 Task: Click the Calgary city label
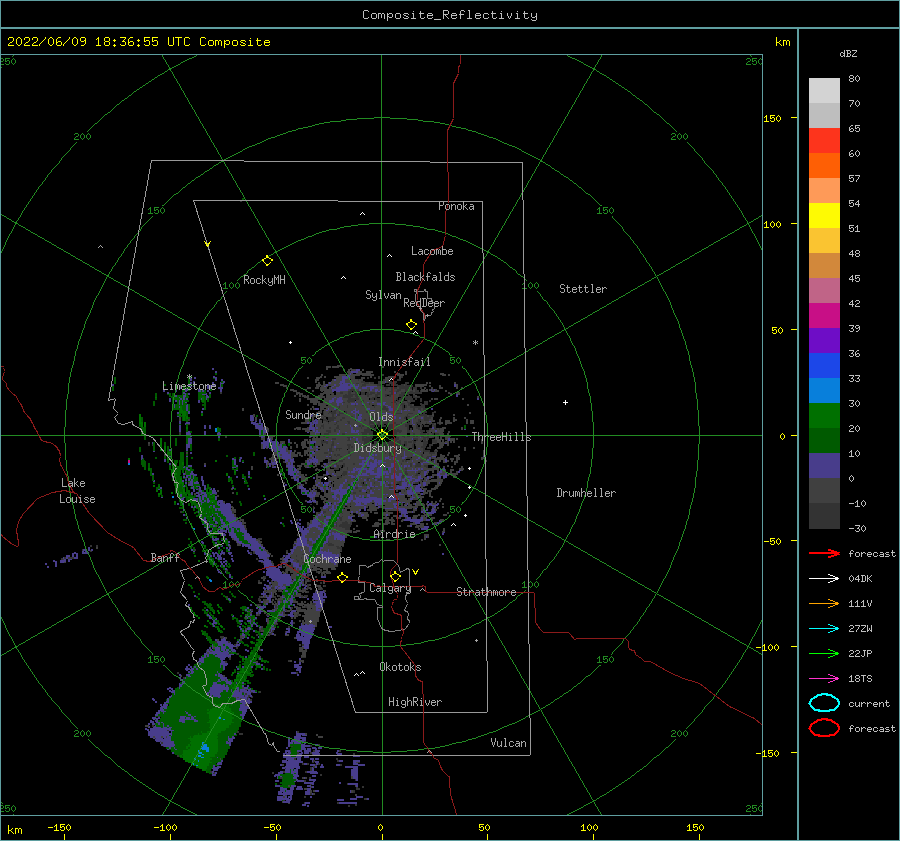tap(390, 588)
